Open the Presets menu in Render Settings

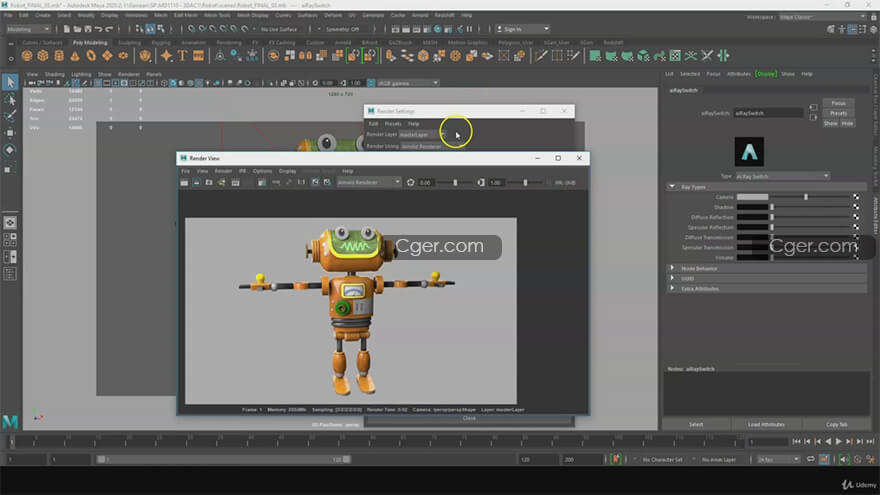393,123
